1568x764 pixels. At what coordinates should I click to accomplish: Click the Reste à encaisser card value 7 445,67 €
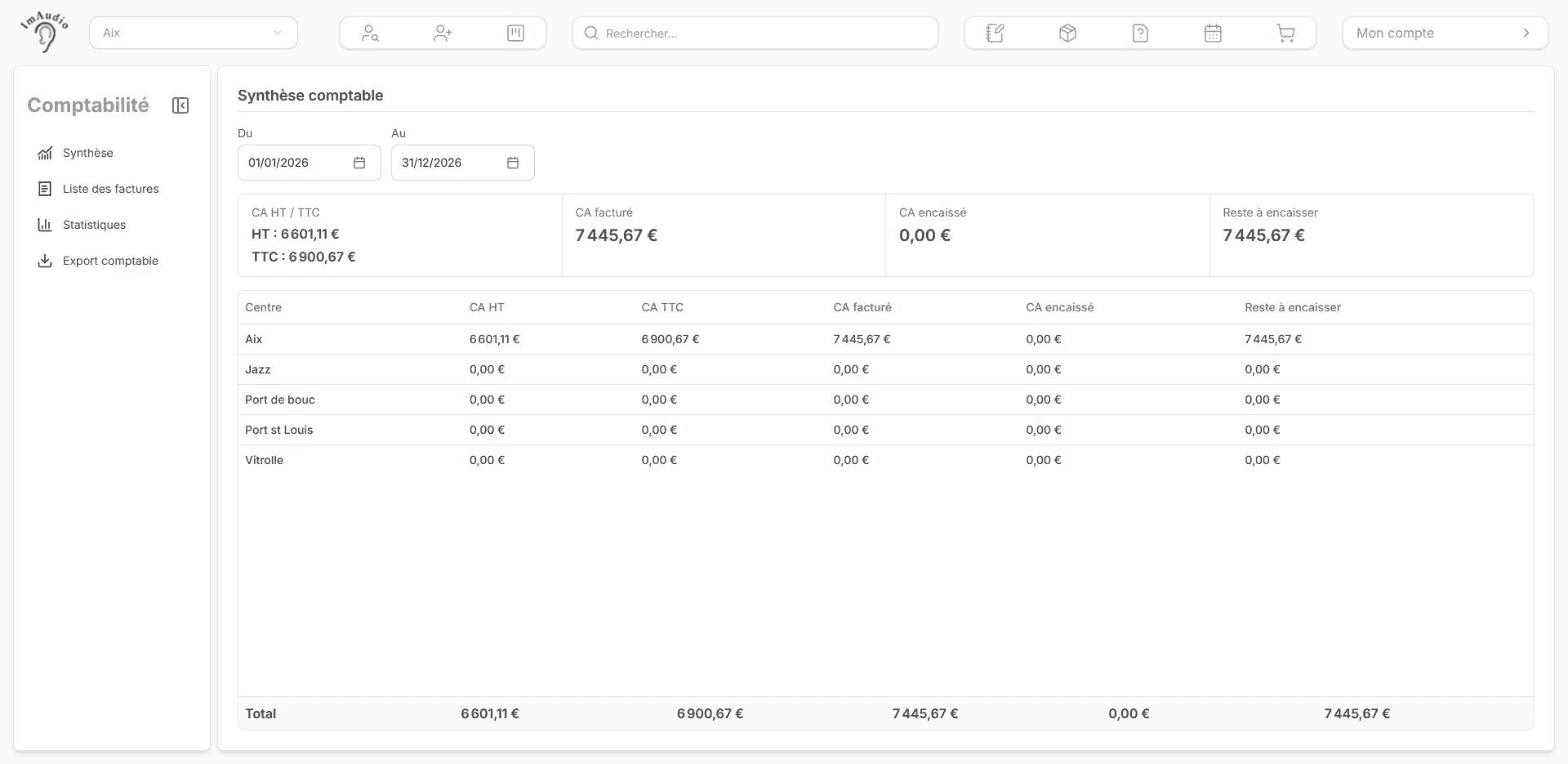coord(1264,235)
